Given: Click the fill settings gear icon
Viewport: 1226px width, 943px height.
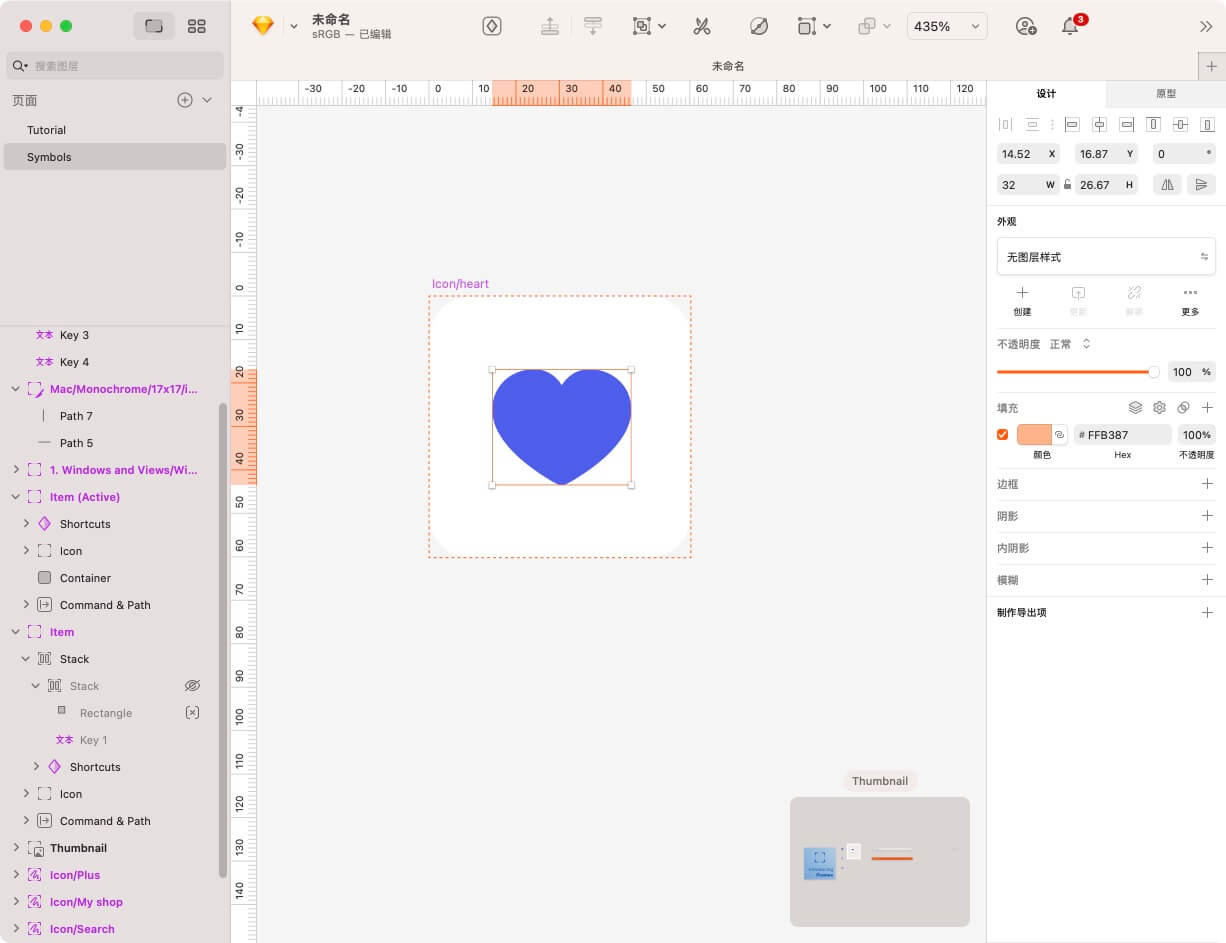Looking at the screenshot, I should click(1159, 408).
